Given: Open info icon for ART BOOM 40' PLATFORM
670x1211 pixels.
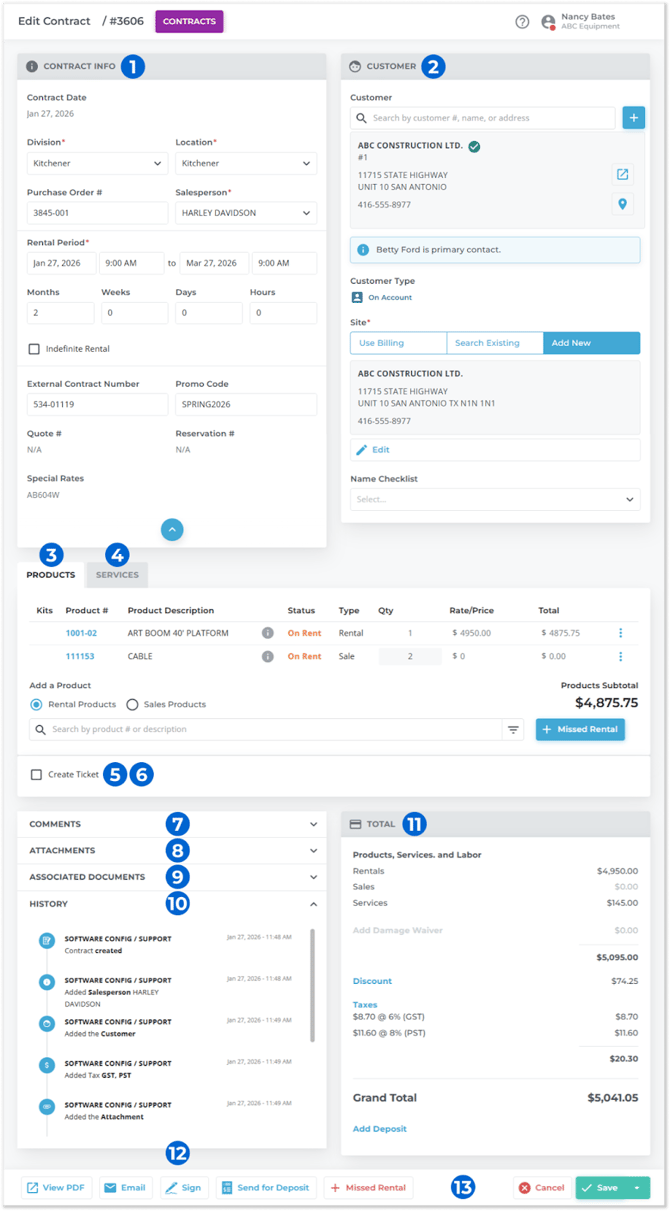Looking at the screenshot, I should click(267, 633).
